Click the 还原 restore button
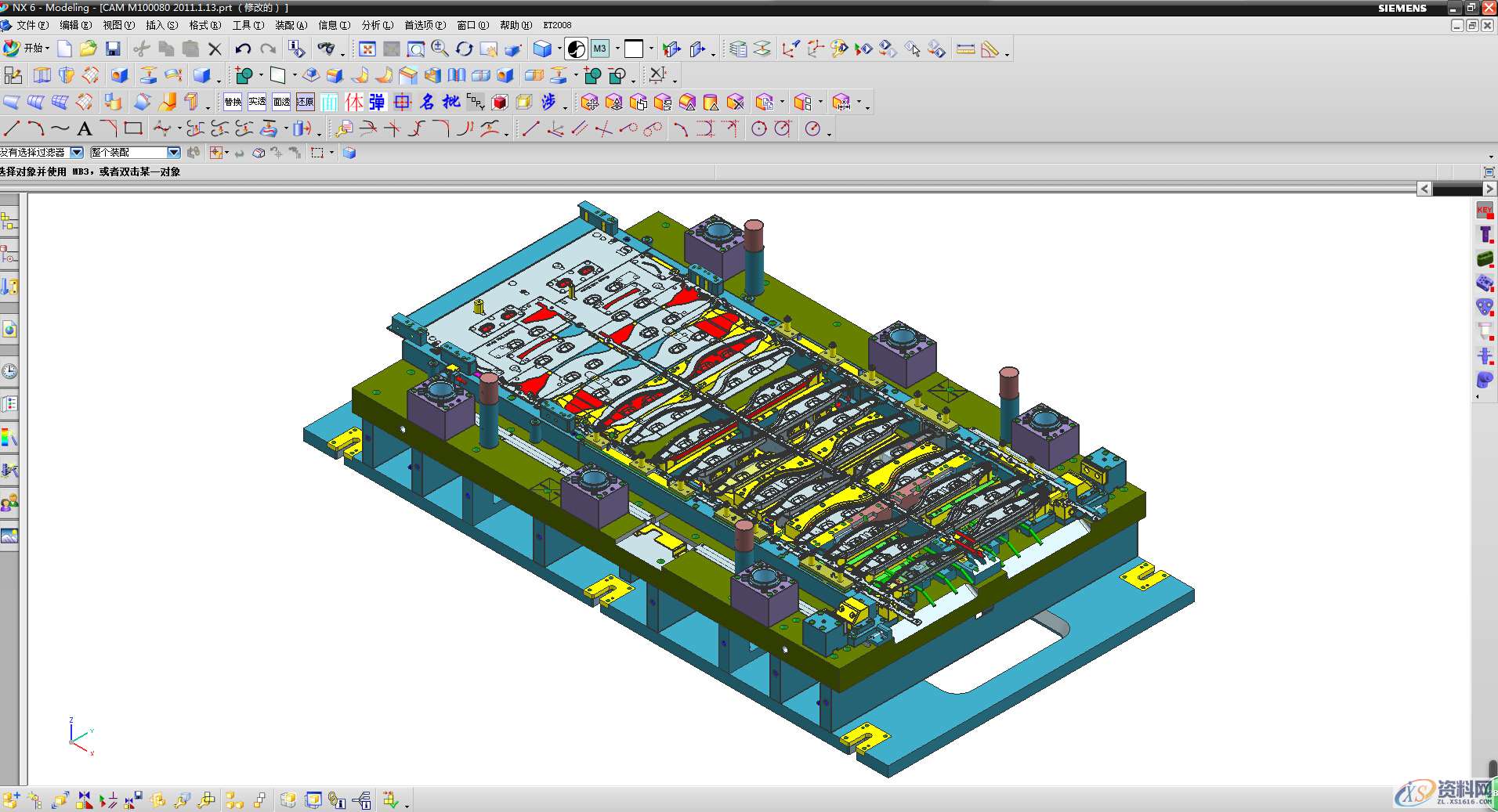Image resolution: width=1498 pixels, height=812 pixels. click(306, 103)
